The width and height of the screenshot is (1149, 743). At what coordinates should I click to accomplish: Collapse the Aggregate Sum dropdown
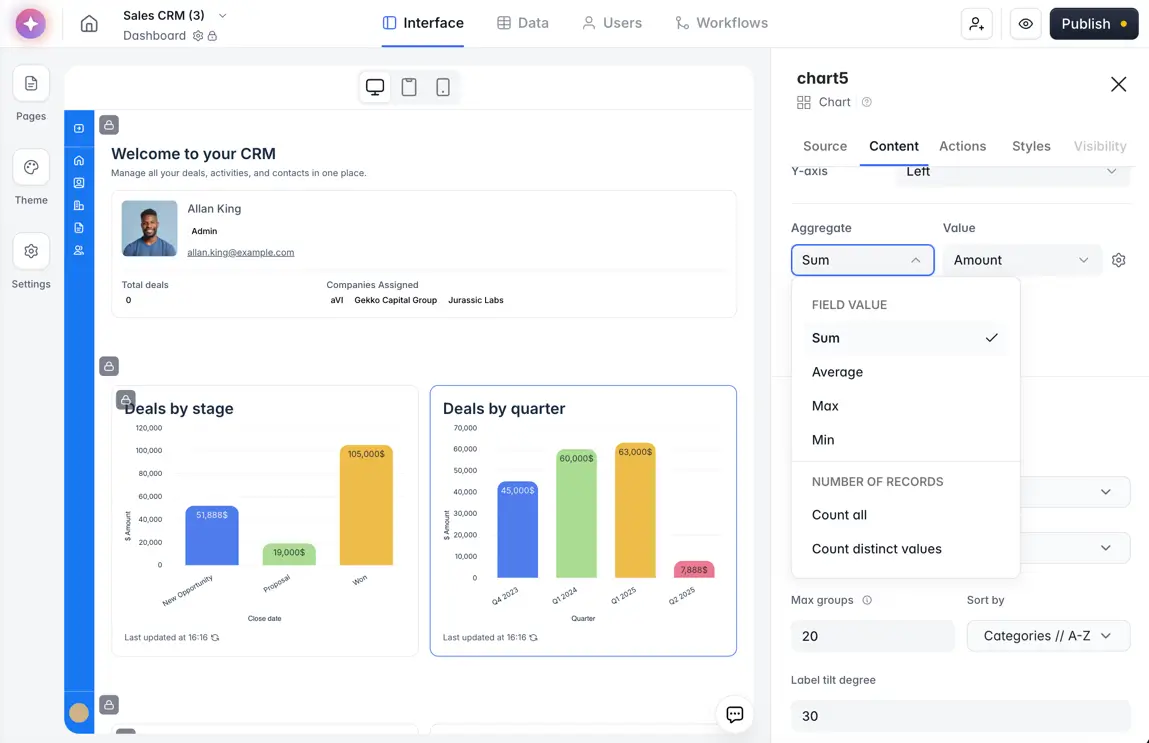click(x=862, y=260)
